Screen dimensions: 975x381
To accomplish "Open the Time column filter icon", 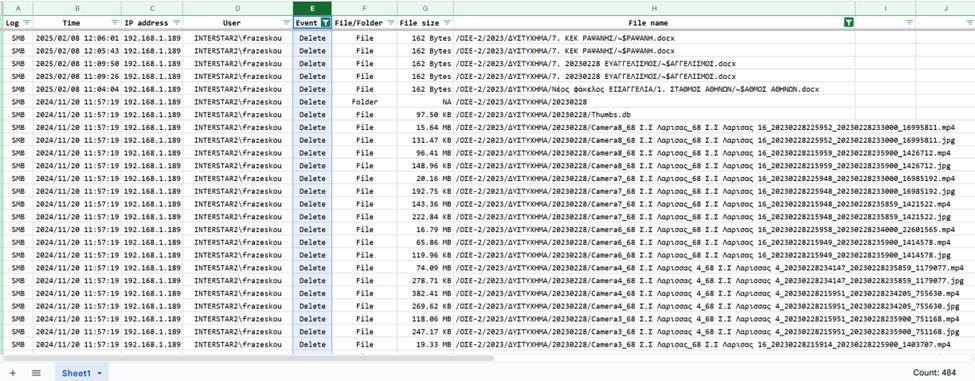I will tap(114, 22).
